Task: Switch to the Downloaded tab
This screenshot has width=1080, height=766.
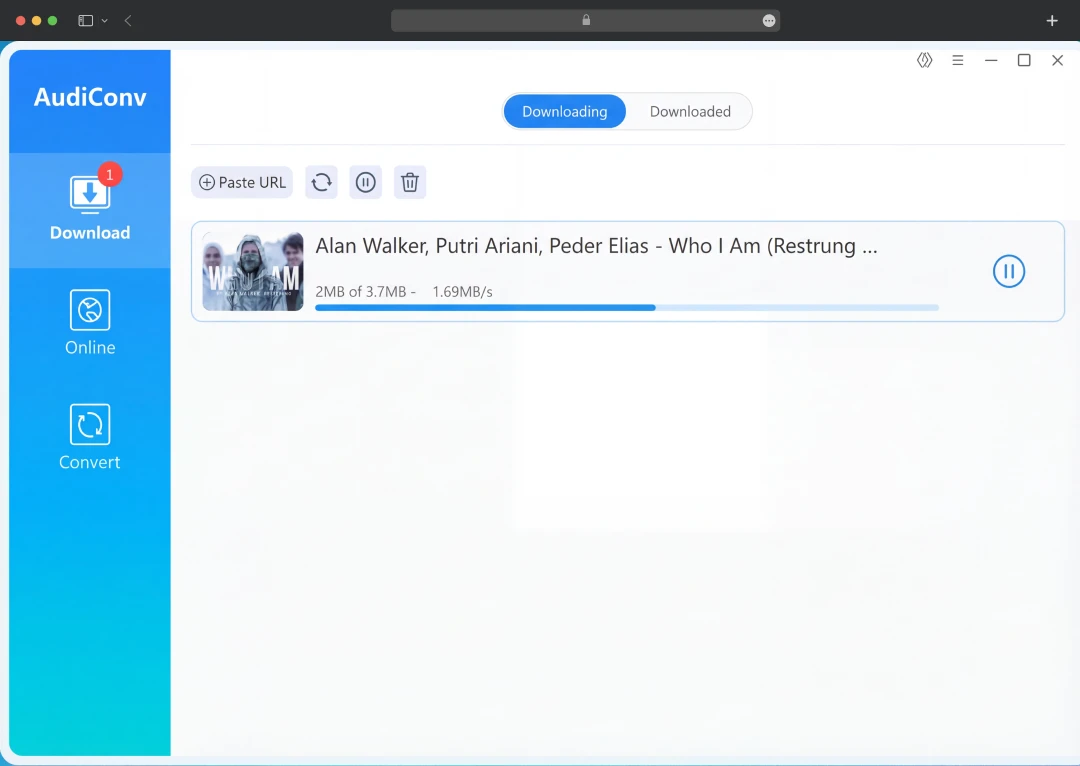Action: point(690,111)
